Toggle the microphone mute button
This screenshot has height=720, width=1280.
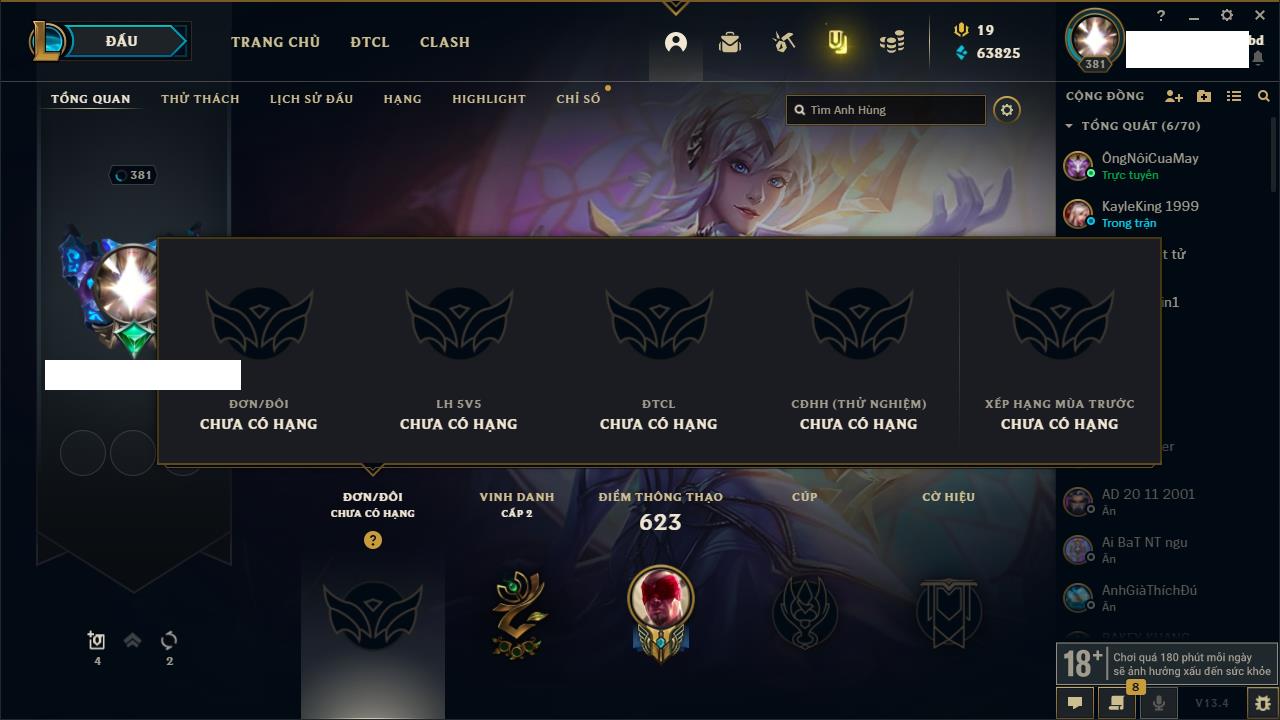(x=1159, y=703)
